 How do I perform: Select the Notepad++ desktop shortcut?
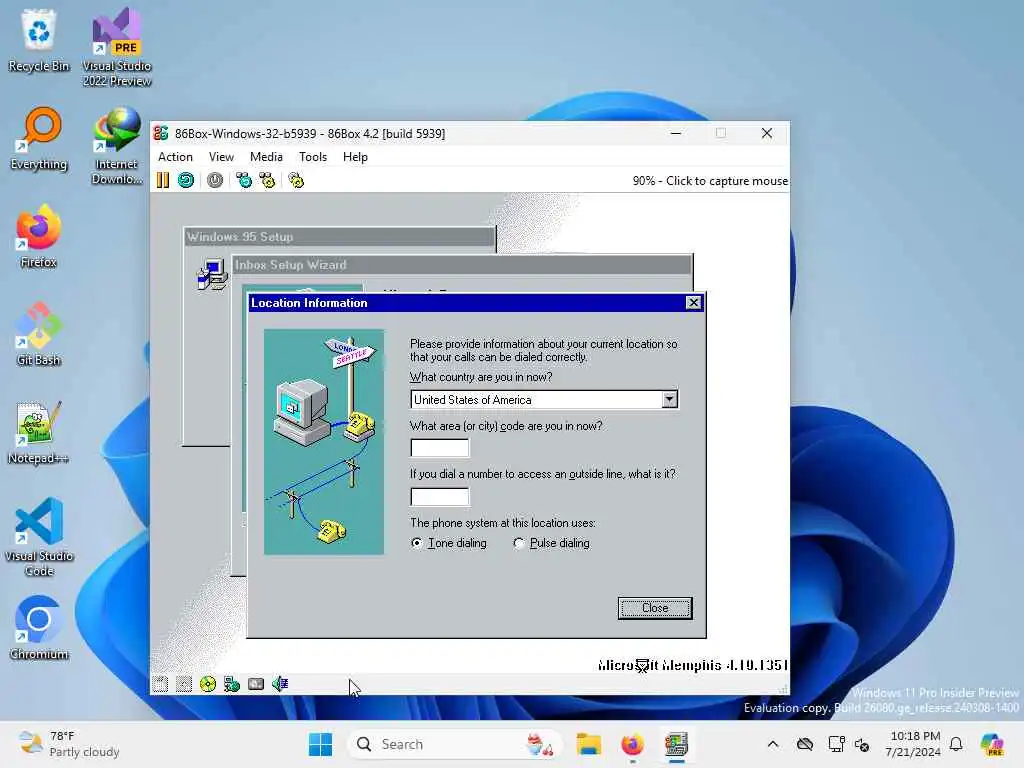click(39, 432)
